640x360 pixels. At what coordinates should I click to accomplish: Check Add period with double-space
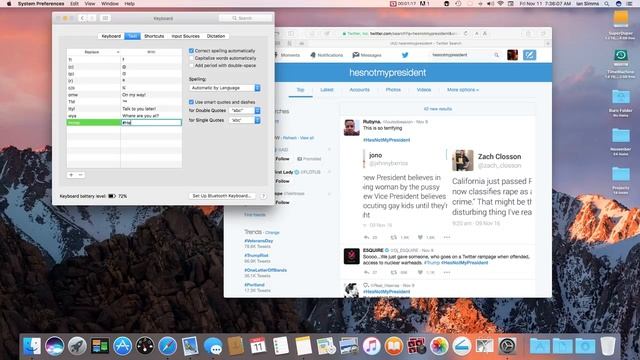coord(191,65)
